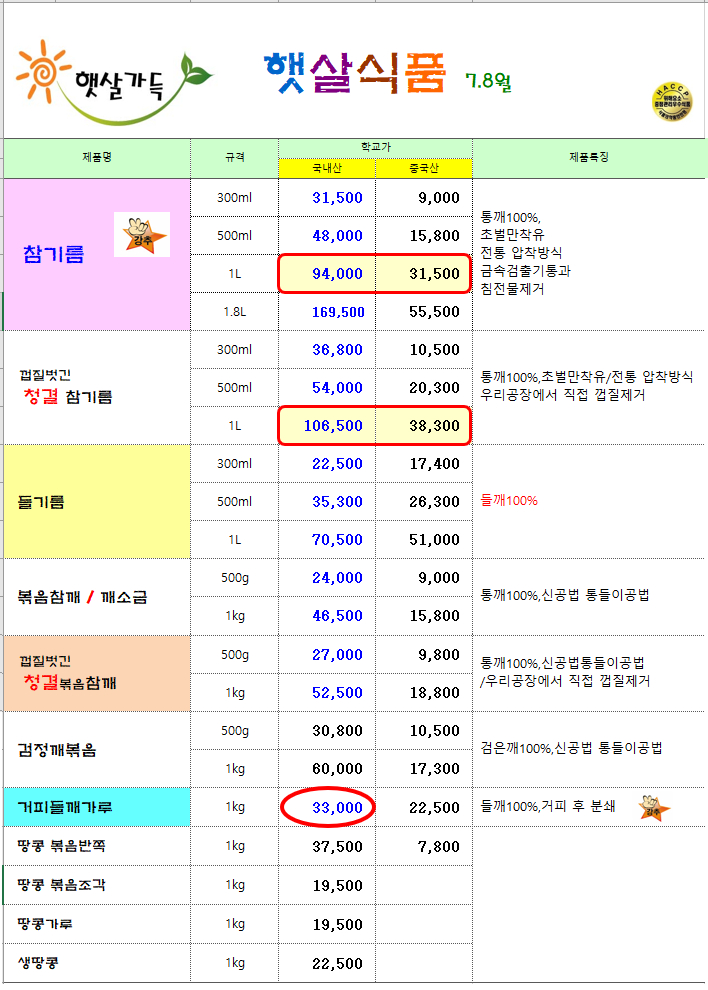The image size is (708, 990).
Task: Select the 통깨100%,신공법 통들이공법 feature text
Action: tap(565, 595)
